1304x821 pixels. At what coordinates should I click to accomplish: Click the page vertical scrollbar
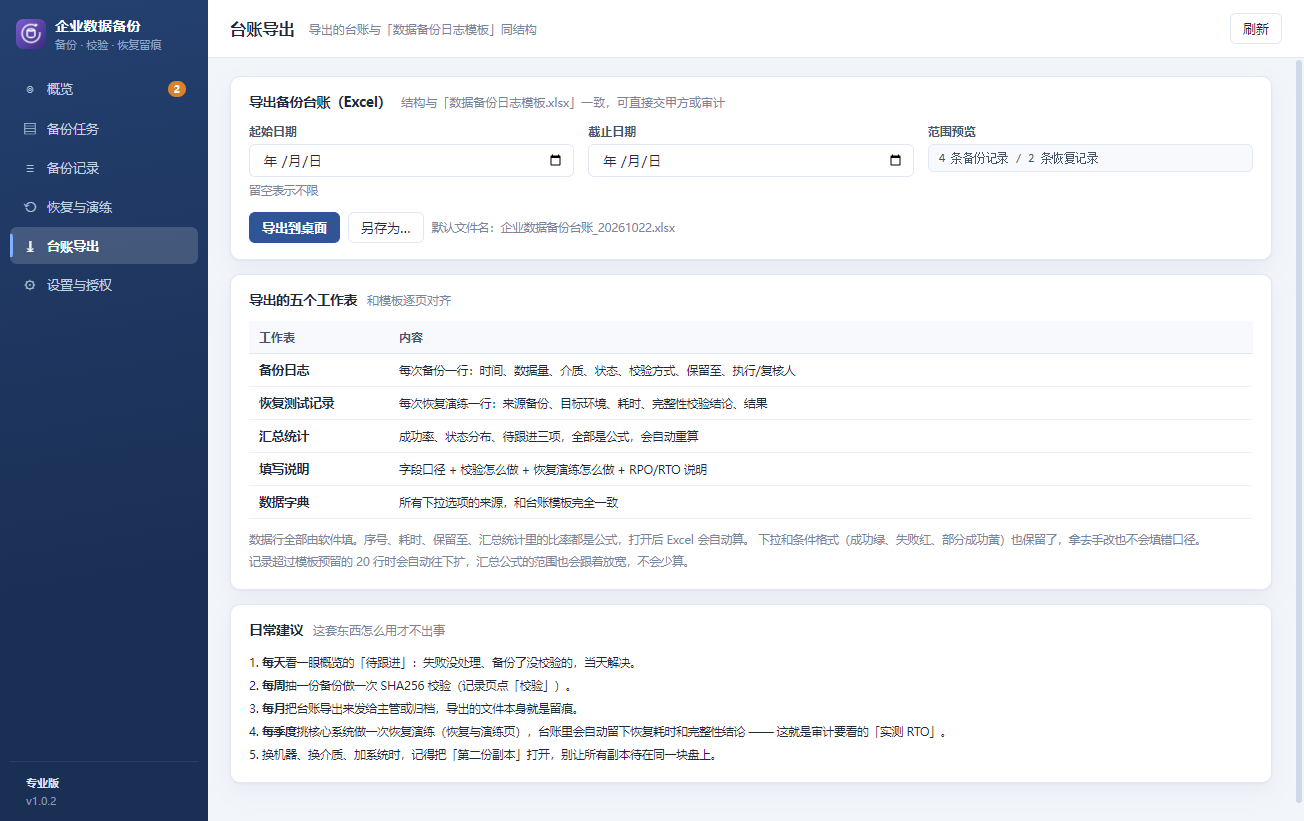(x=1299, y=430)
